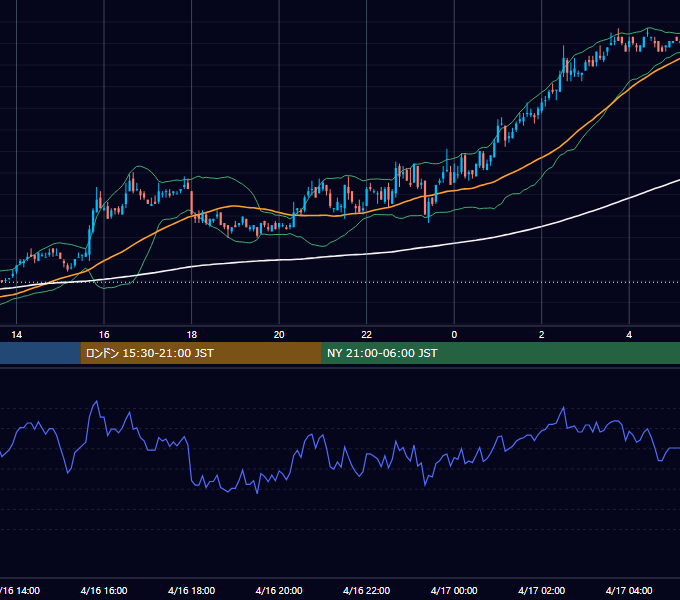Image resolution: width=680 pixels, height=600 pixels.
Task: Click the oscillator peak near 4/17 02:30
Action: [x=564, y=407]
